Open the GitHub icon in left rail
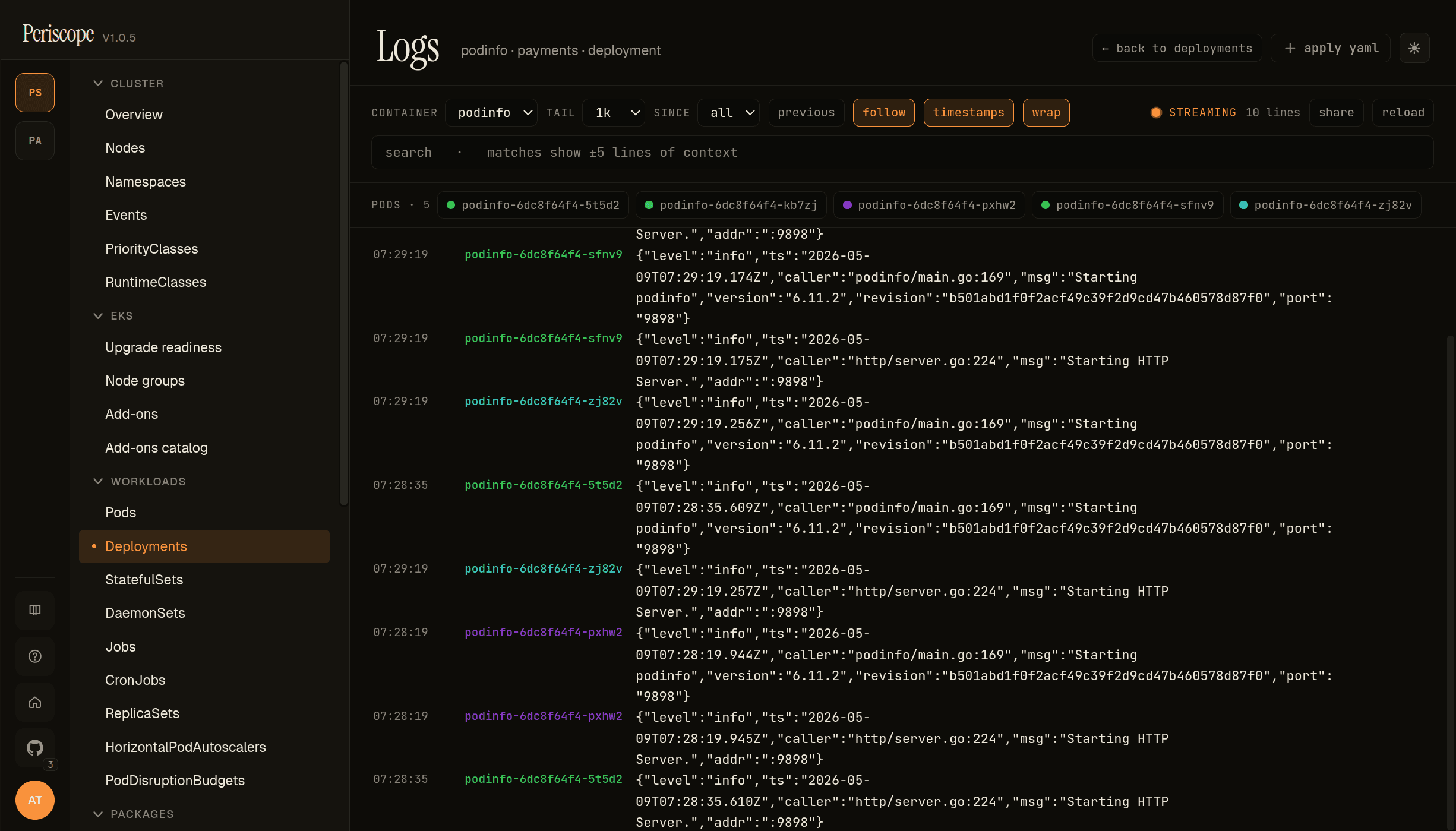 35,748
